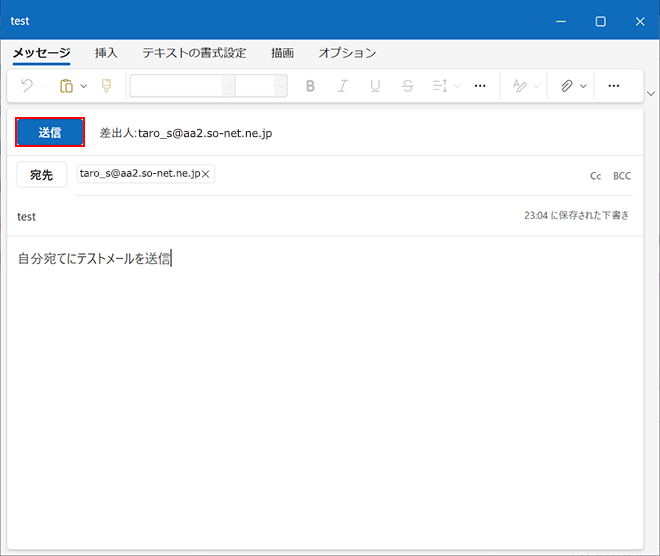Screen dimensions: 660x556
Task: Toggle italic formatting
Action: (342, 86)
